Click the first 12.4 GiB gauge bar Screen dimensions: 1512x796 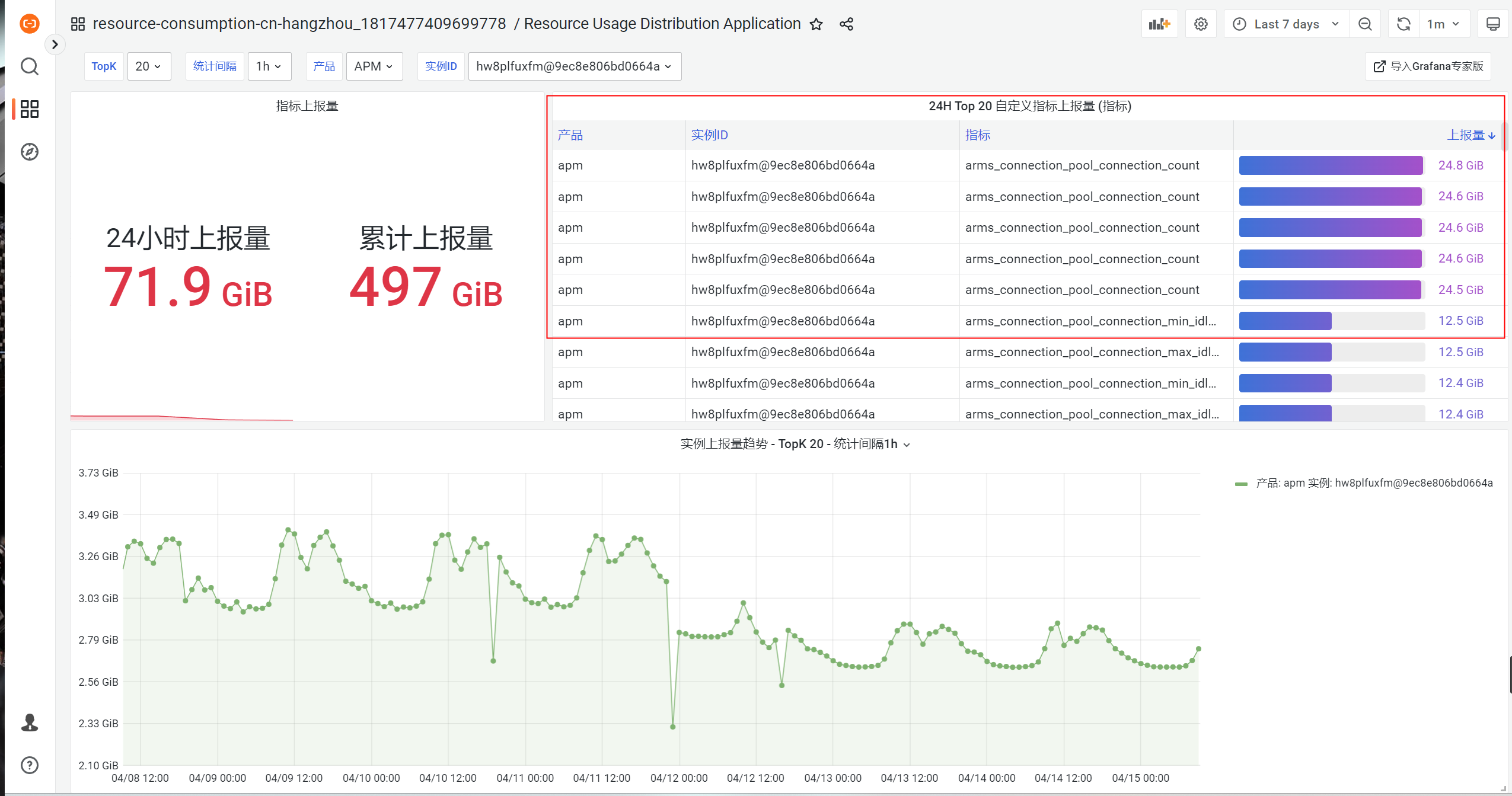(x=1332, y=383)
